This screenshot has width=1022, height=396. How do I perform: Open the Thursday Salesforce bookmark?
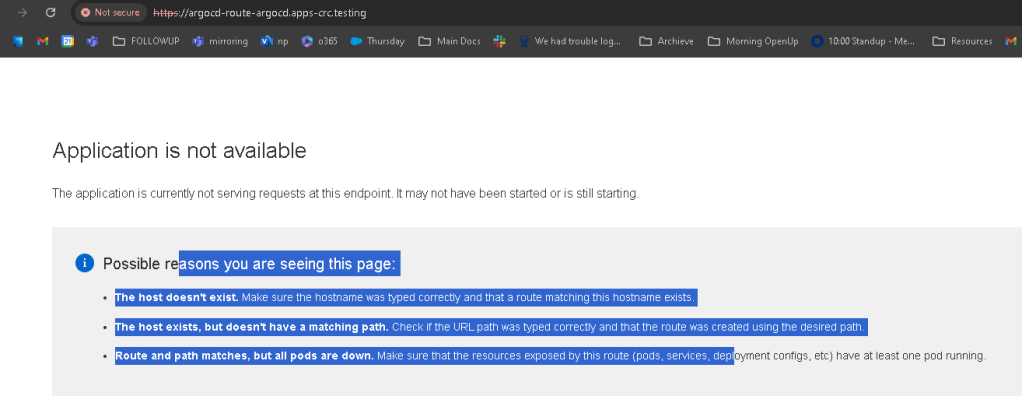coord(377,41)
